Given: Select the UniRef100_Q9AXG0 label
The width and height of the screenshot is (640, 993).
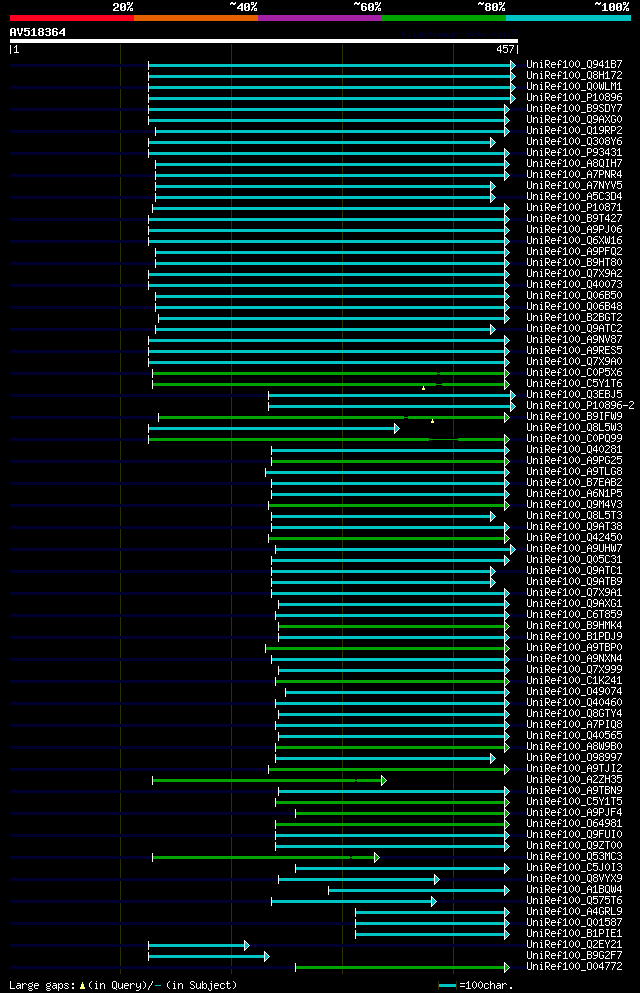Looking at the screenshot, I should pos(574,120).
